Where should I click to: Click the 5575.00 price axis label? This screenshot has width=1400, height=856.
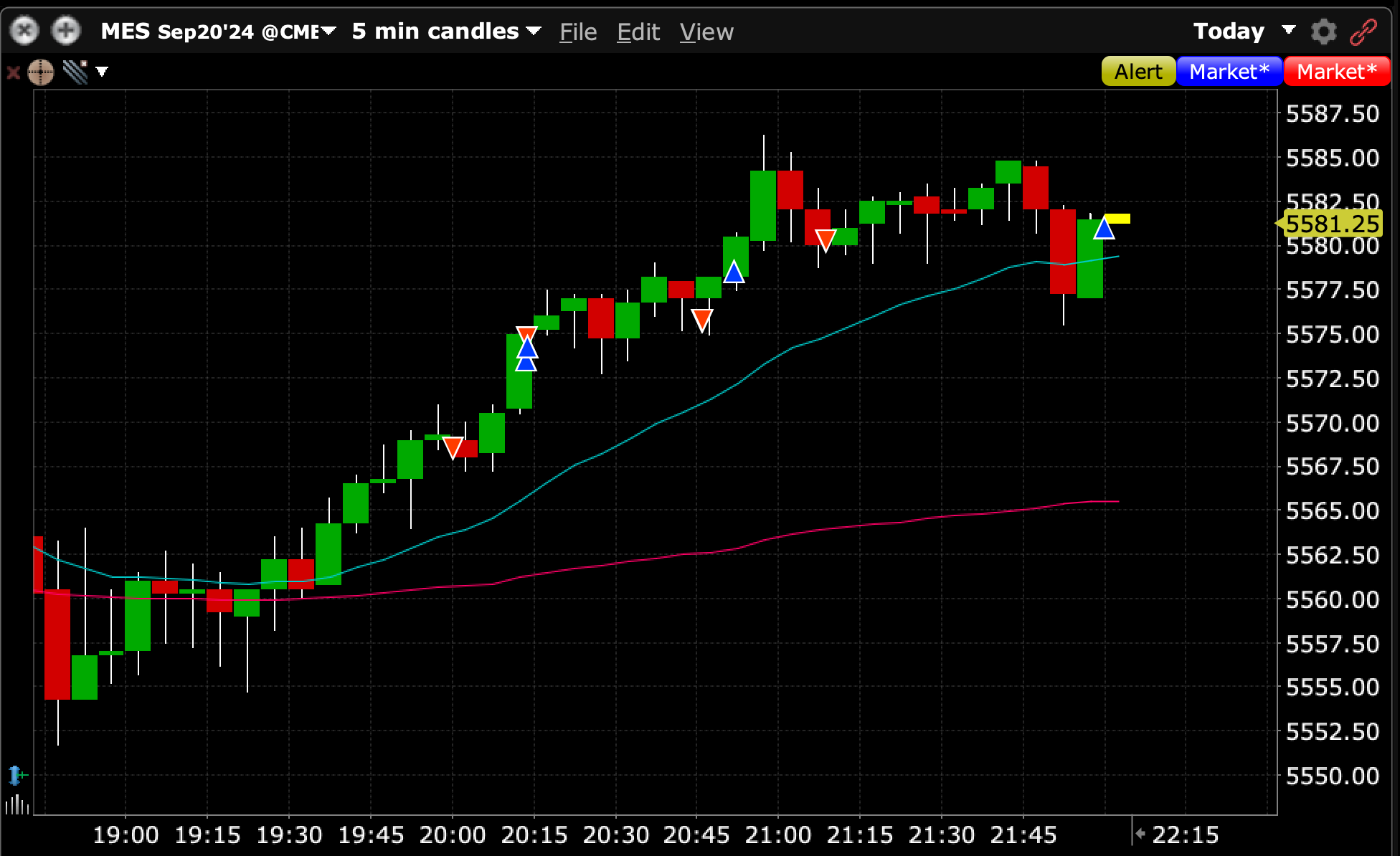1333,334
